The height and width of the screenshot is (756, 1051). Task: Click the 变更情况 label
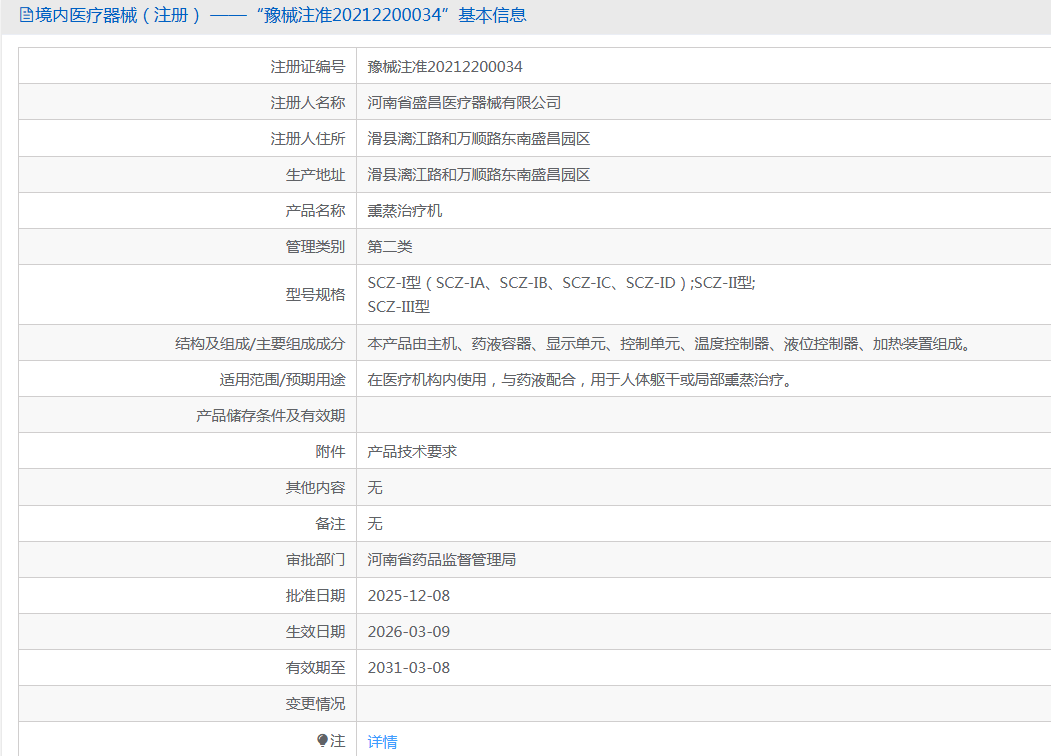click(315, 704)
